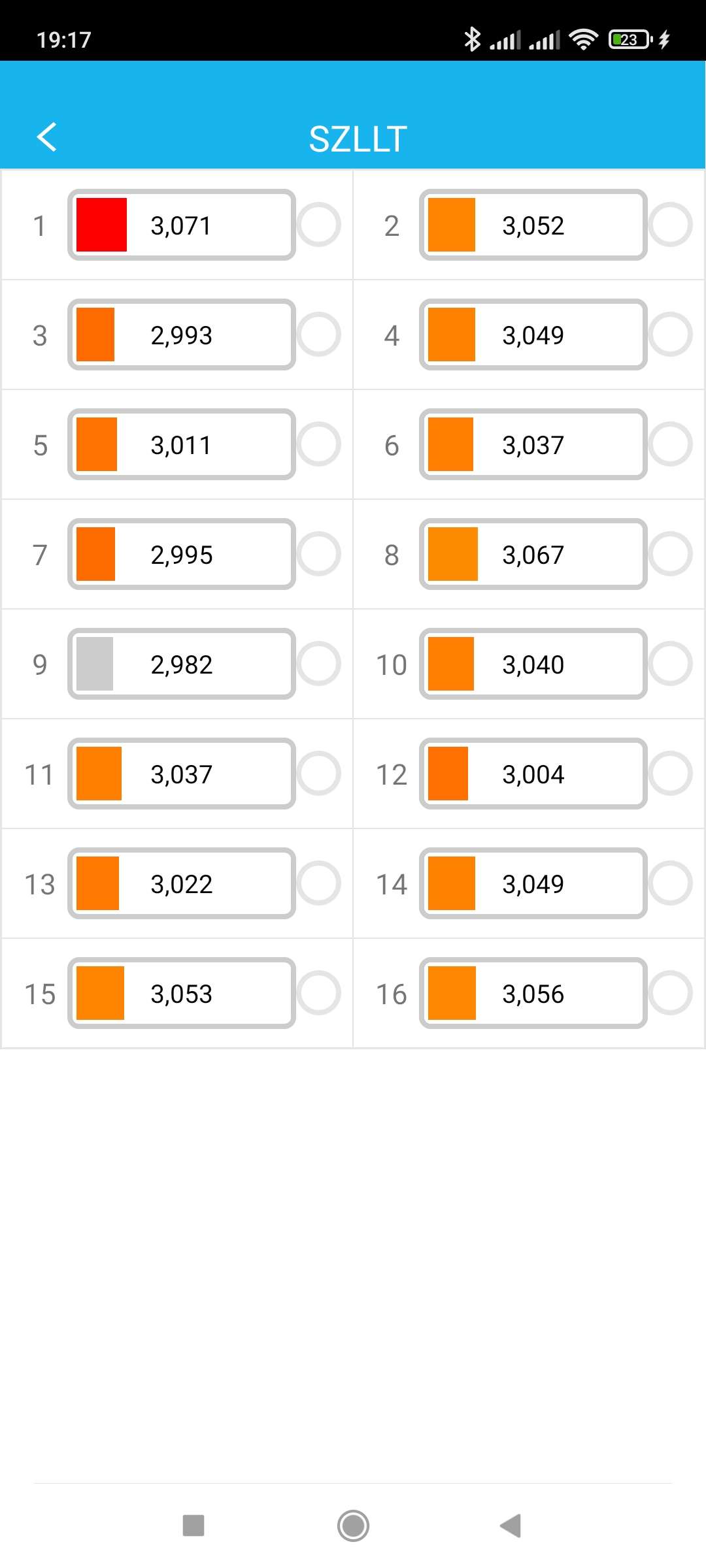Tap the cell 10 field showing 3,040
Image resolution: width=706 pixels, height=1568 pixels.
tap(533, 664)
